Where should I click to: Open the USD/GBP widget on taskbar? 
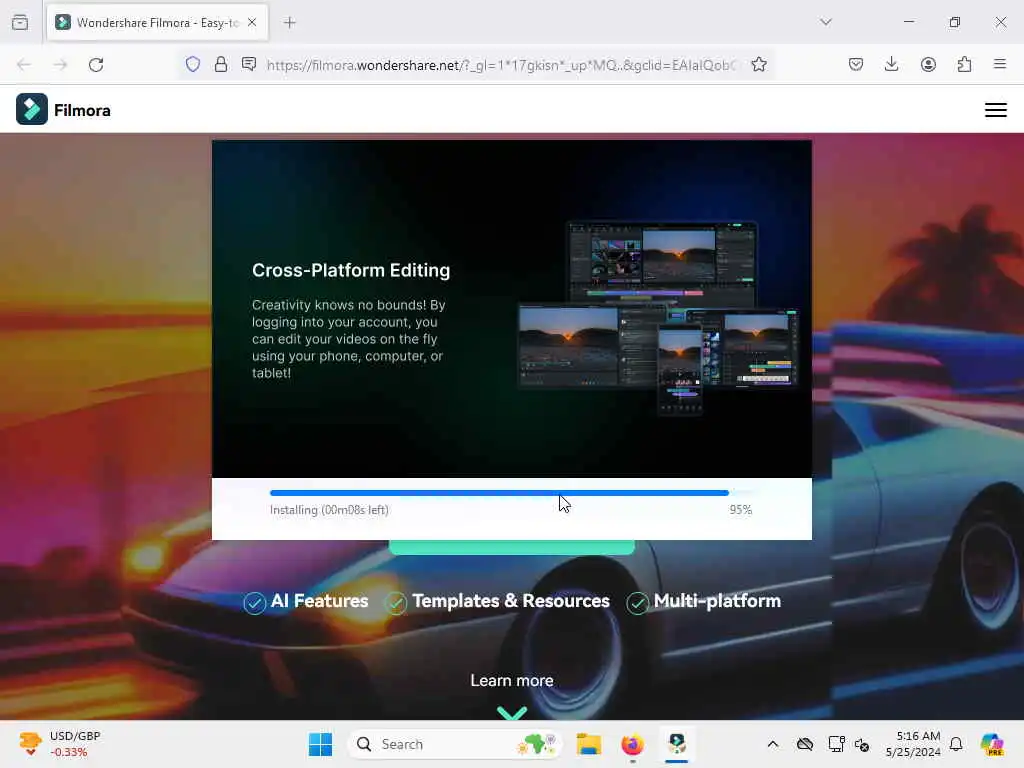point(60,744)
